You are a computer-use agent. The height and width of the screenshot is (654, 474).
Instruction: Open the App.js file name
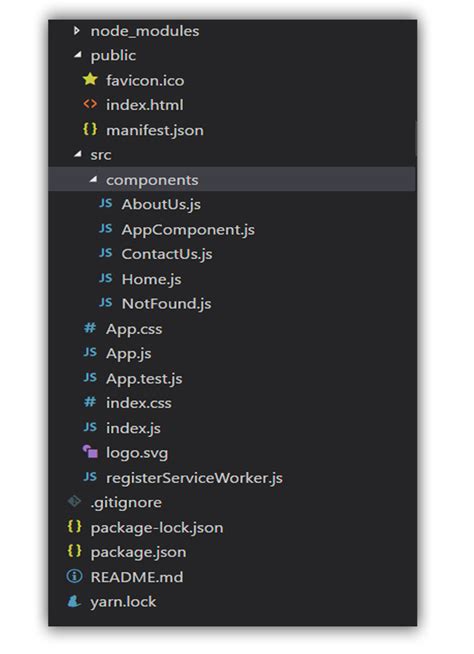pos(129,354)
